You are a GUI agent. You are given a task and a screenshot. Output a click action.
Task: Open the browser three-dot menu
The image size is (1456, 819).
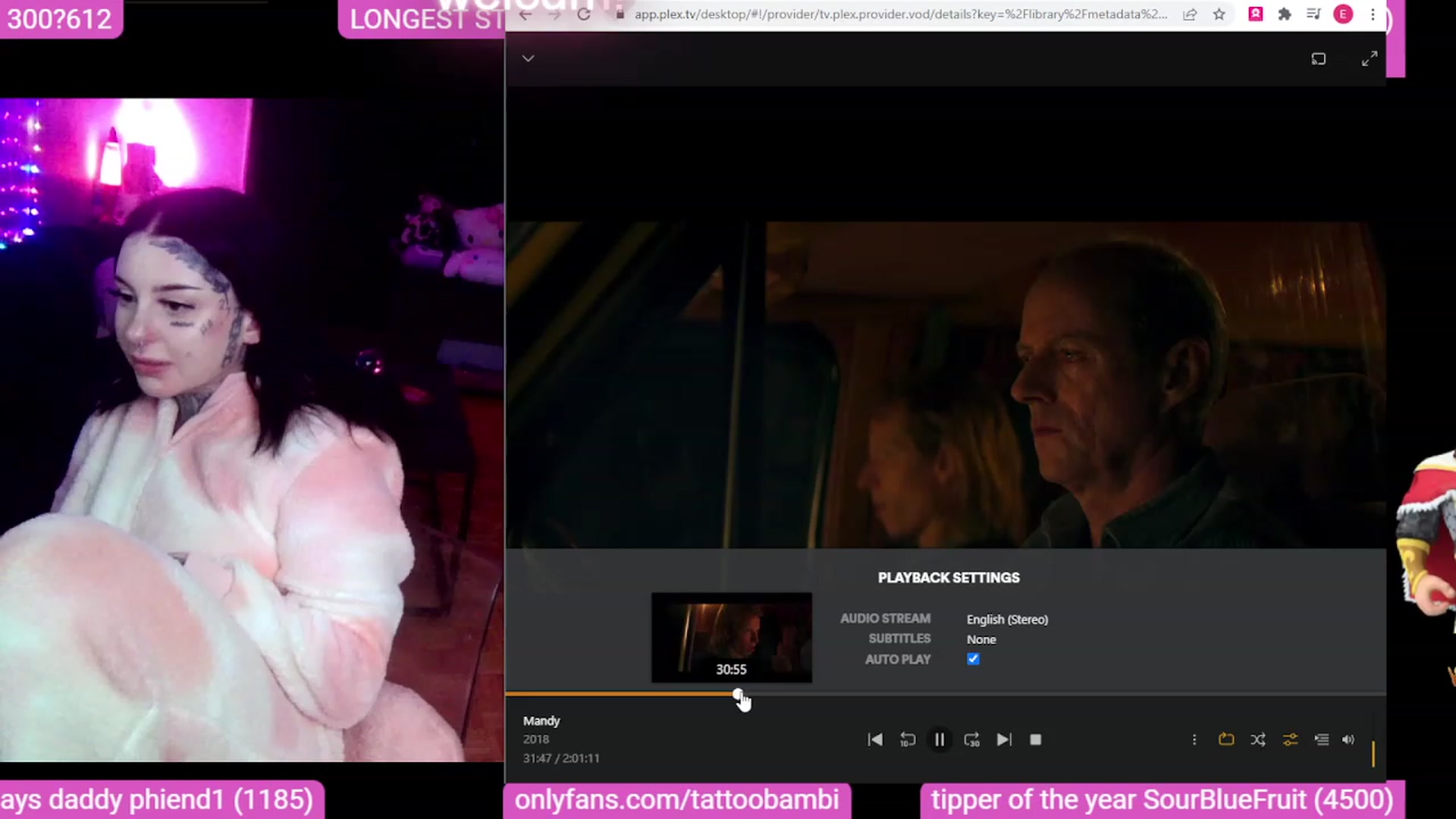click(x=1373, y=14)
